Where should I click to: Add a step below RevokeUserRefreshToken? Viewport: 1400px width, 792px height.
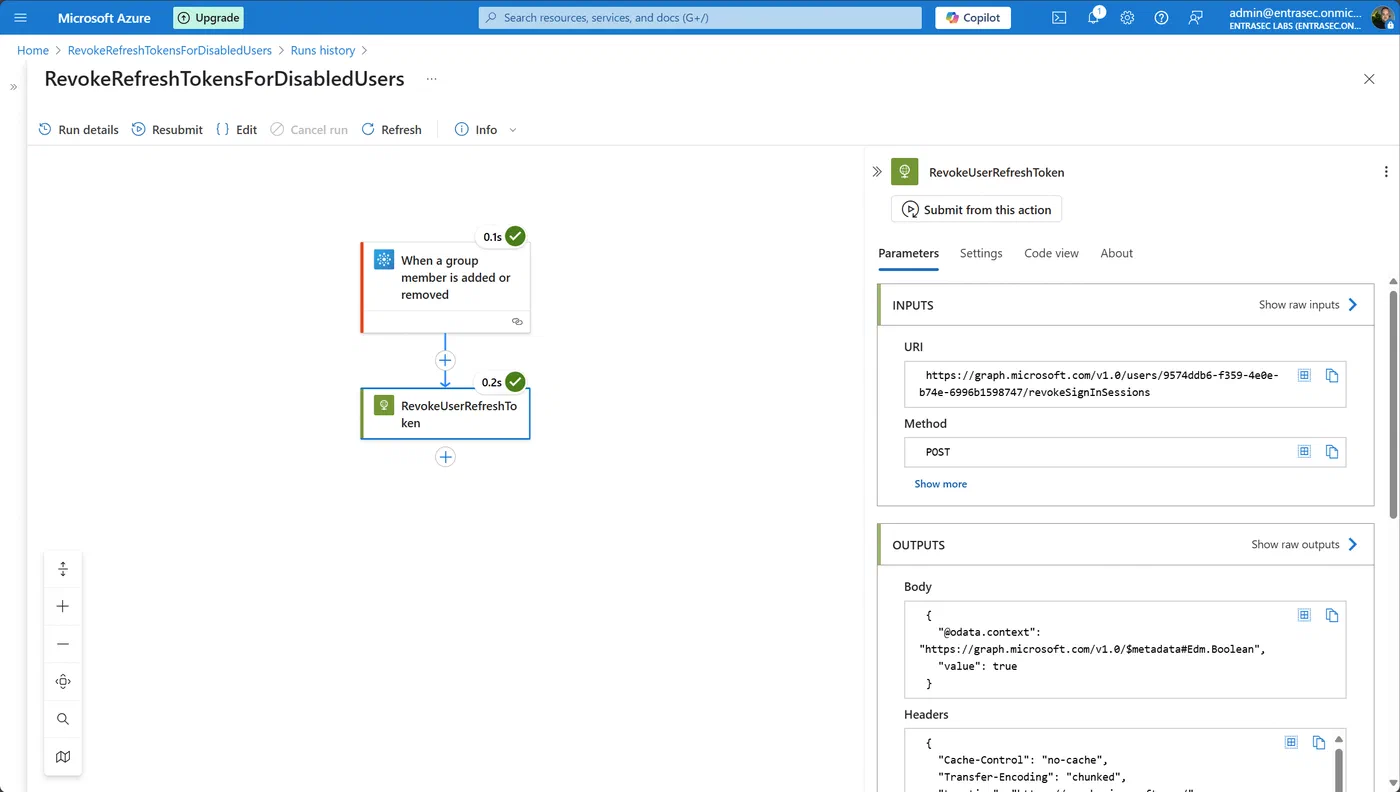(445, 457)
